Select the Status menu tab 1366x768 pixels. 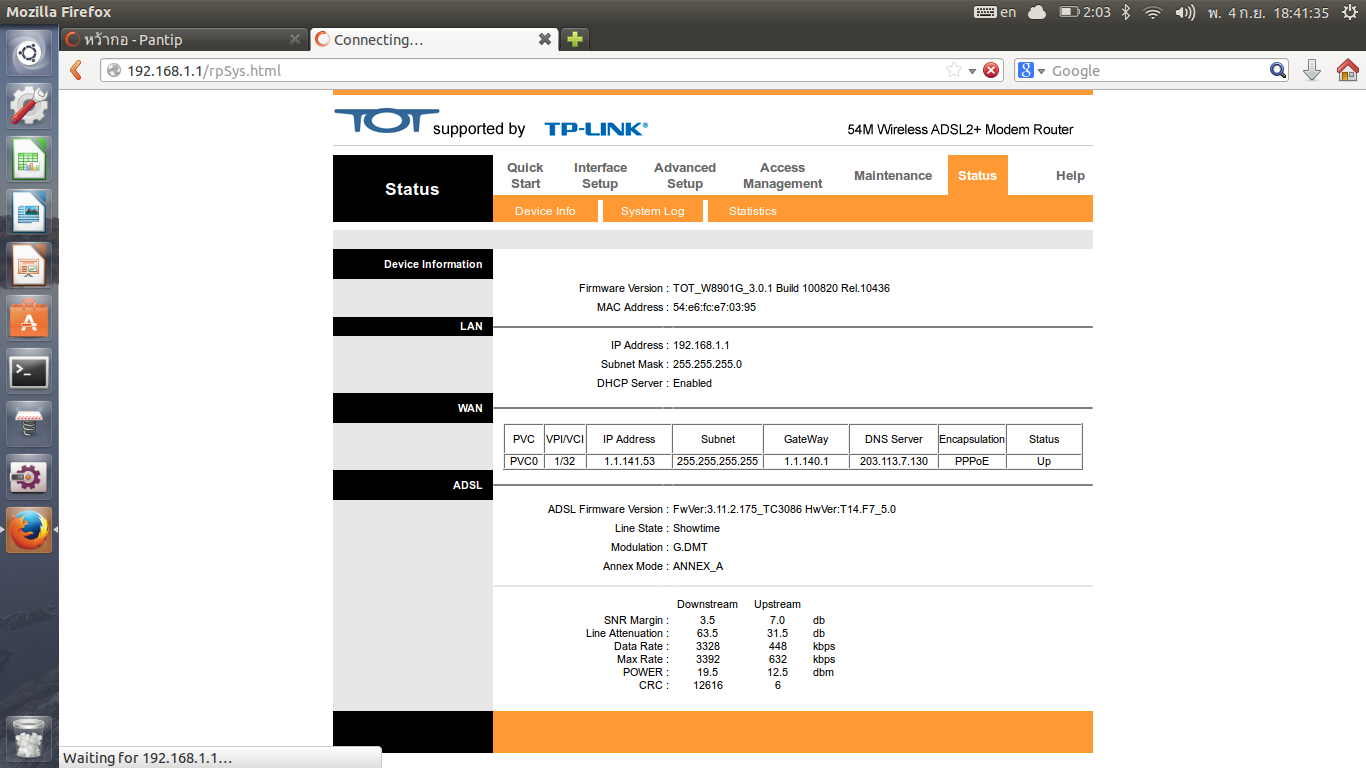tap(977, 175)
